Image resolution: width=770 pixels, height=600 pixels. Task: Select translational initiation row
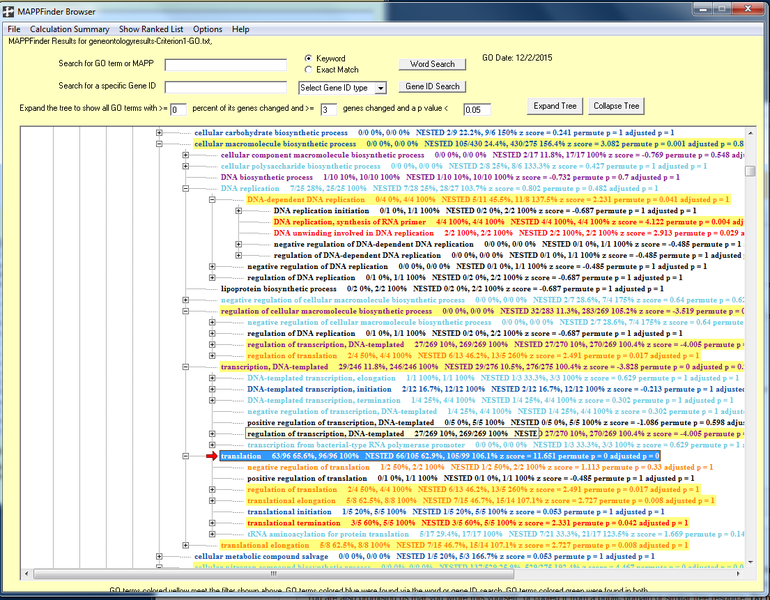pos(455,512)
